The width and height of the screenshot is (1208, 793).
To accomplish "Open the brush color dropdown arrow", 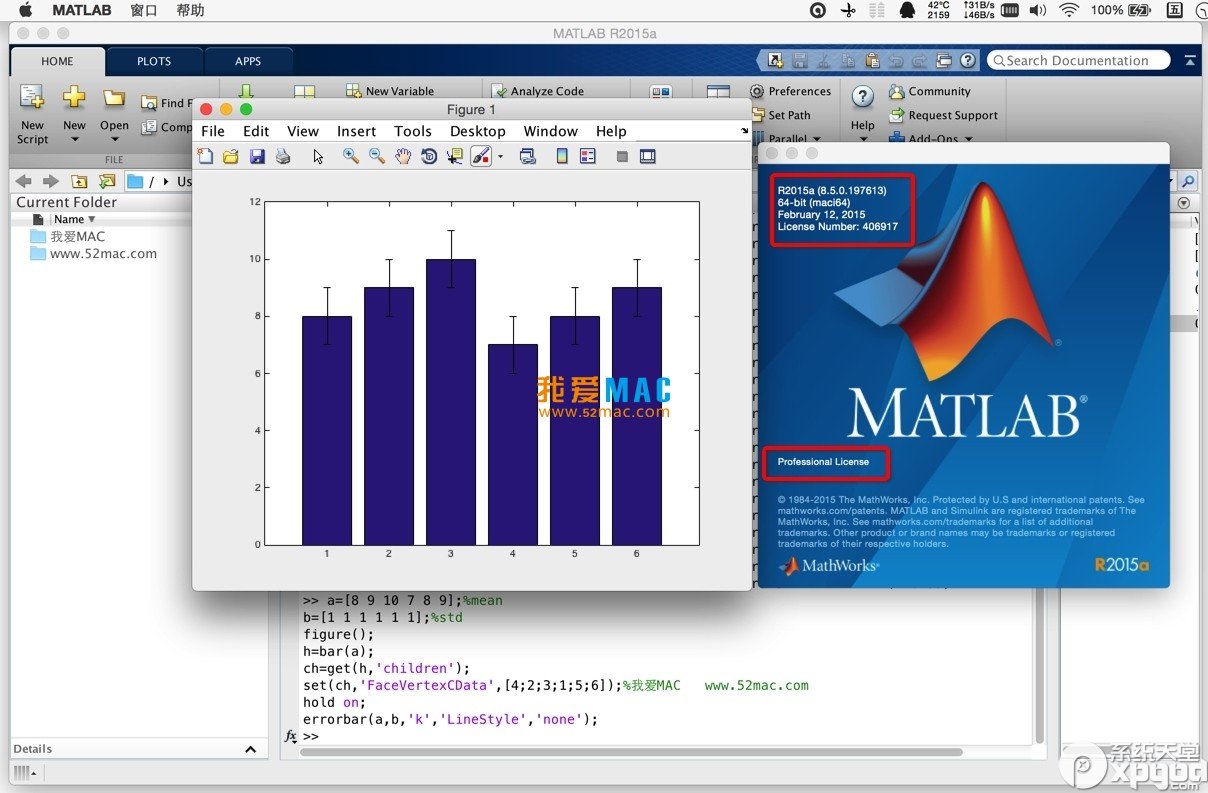I will [x=499, y=156].
